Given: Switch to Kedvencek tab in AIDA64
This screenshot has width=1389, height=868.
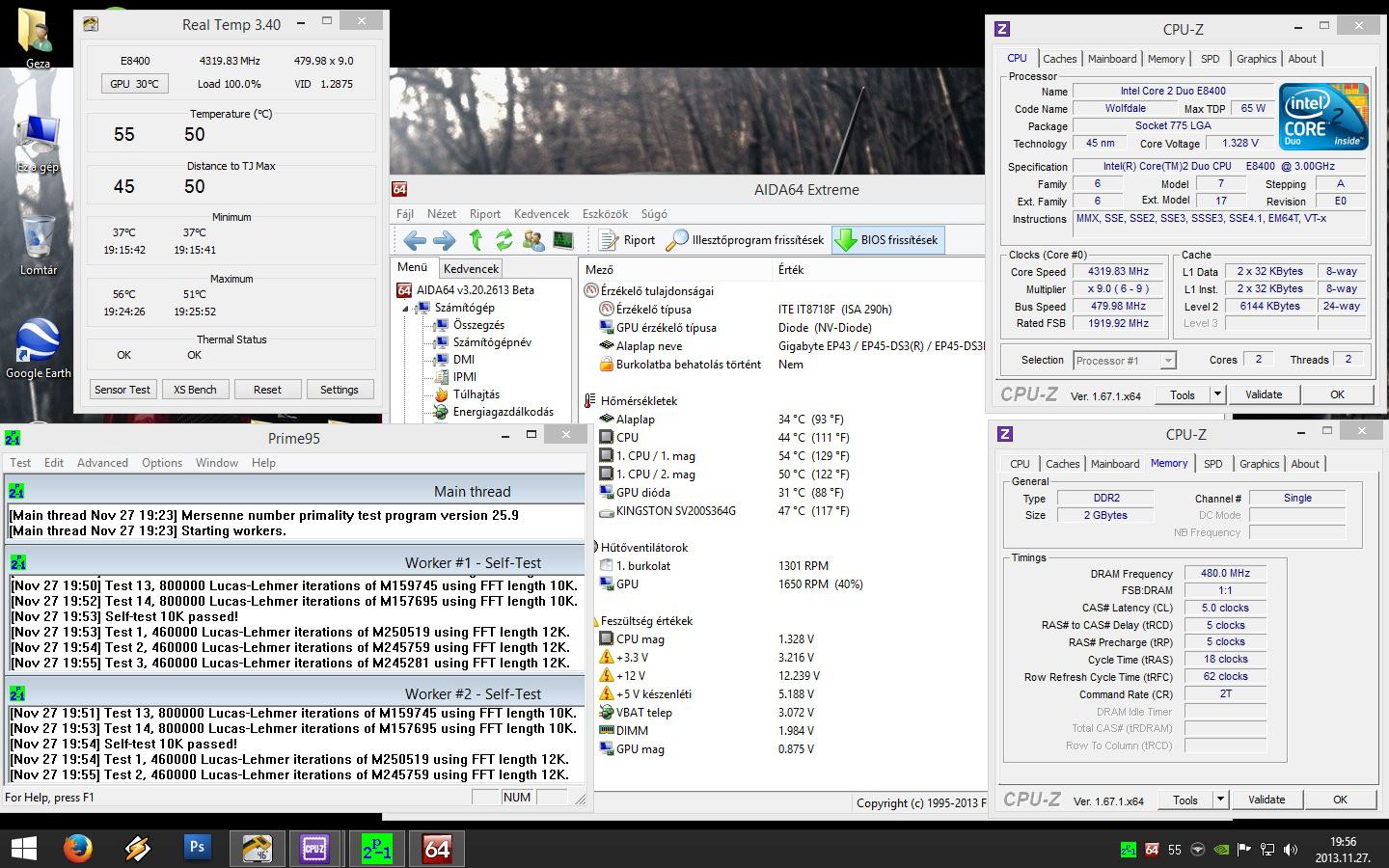Looking at the screenshot, I should tap(471, 269).
